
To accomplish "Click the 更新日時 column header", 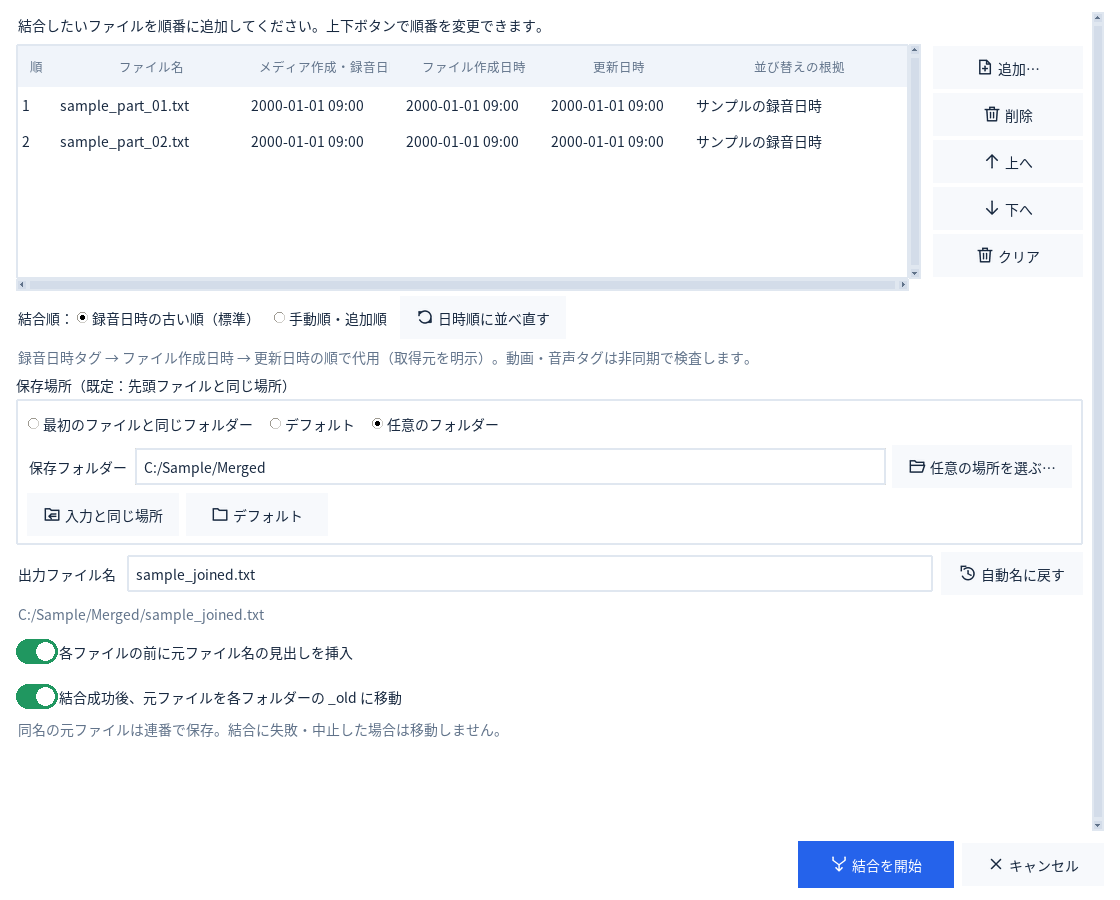I will click(x=619, y=67).
